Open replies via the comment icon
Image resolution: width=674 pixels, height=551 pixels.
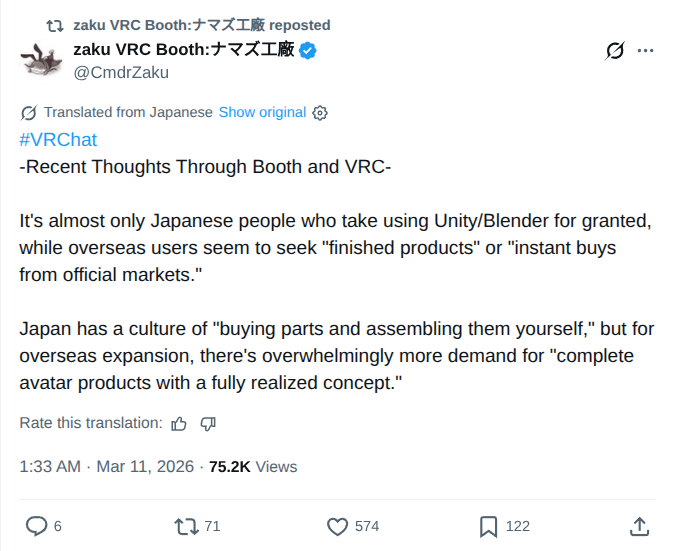pyautogui.click(x=37, y=526)
